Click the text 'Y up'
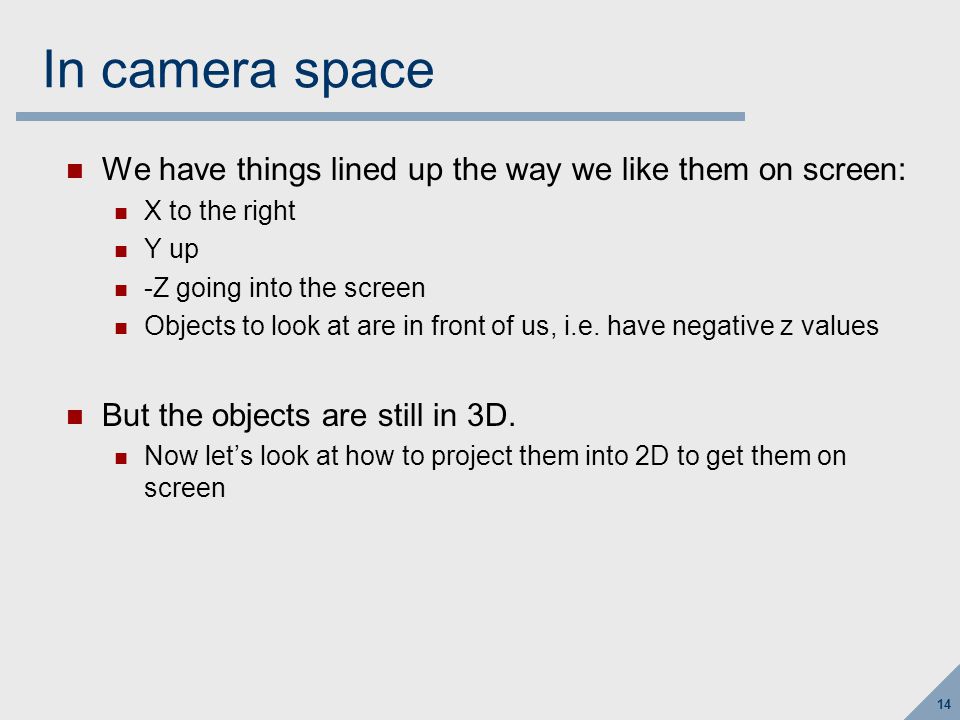This screenshot has width=960, height=720. point(171,249)
